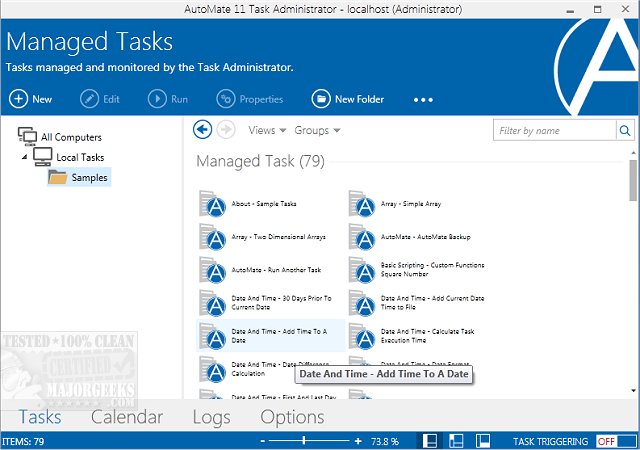Switch to first layout view icon

pos(429,441)
